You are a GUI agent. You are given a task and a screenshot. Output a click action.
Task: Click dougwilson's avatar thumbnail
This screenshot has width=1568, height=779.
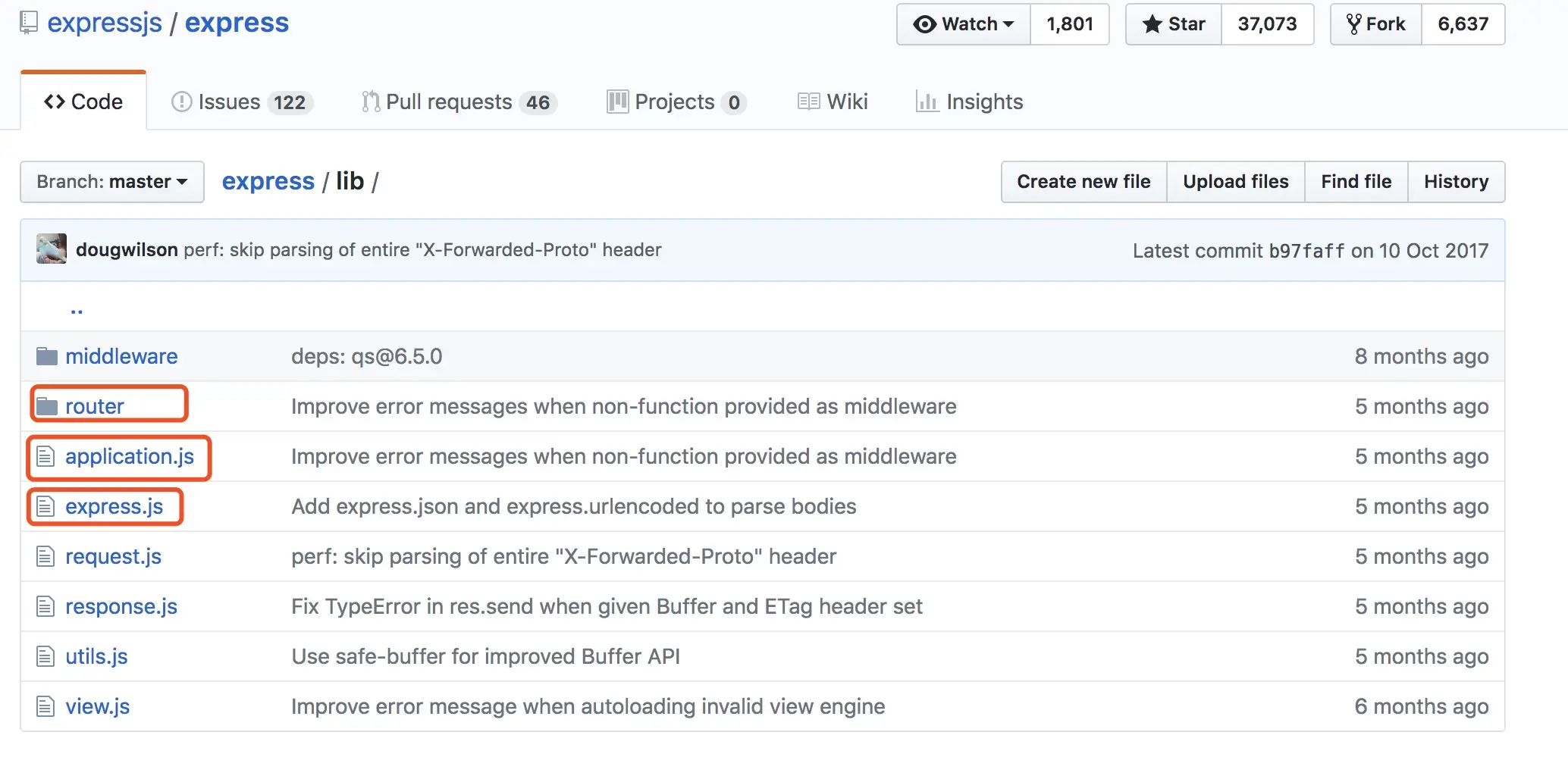pyautogui.click(x=52, y=249)
